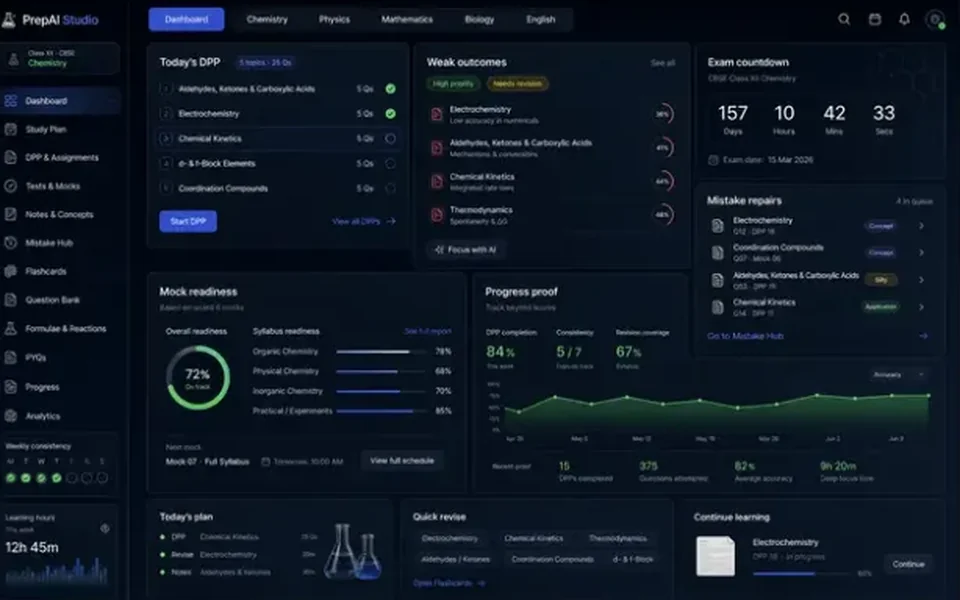Select the High priority filter chip
The width and height of the screenshot is (960, 600).
453,83
